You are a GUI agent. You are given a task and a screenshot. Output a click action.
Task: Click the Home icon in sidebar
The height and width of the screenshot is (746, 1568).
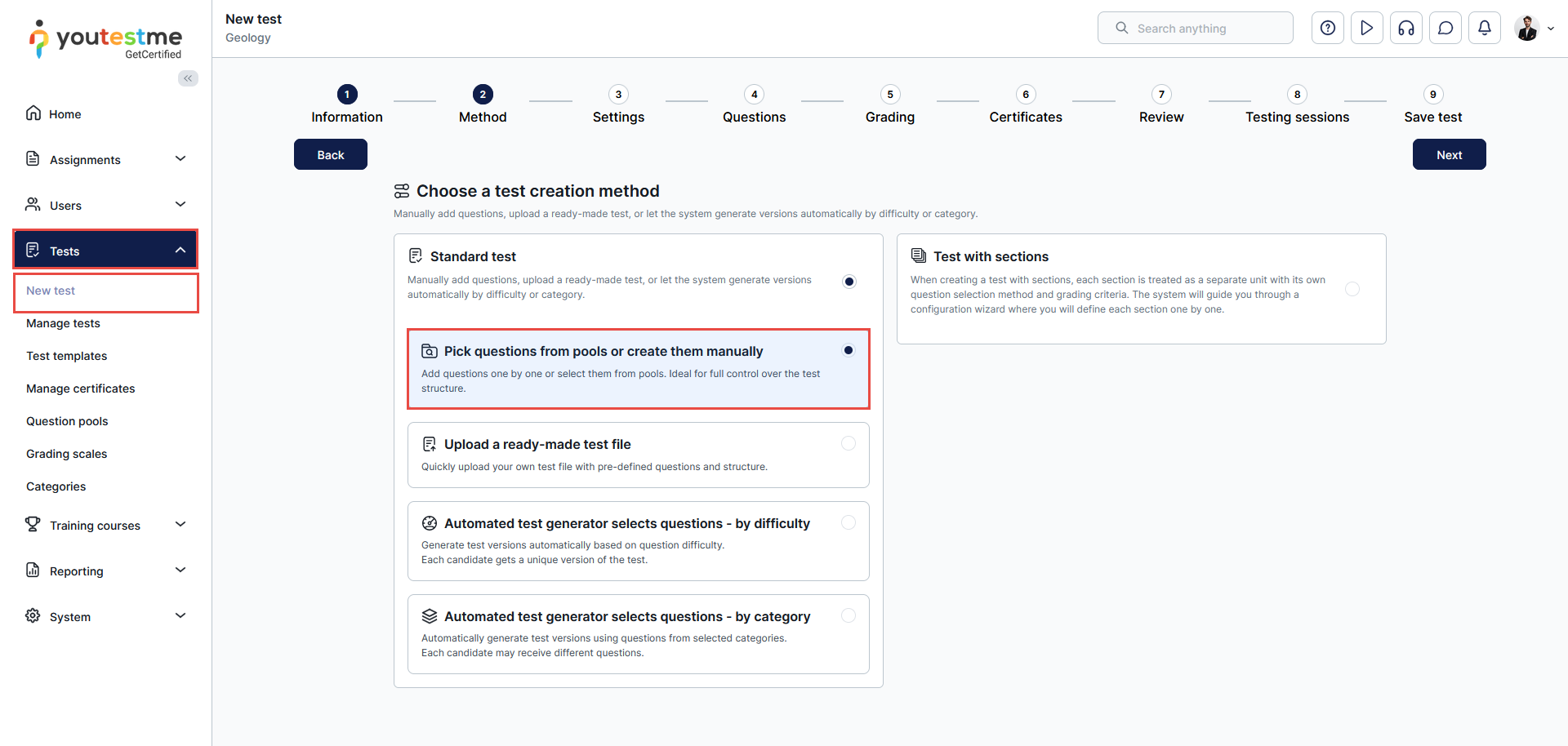pyautogui.click(x=33, y=113)
